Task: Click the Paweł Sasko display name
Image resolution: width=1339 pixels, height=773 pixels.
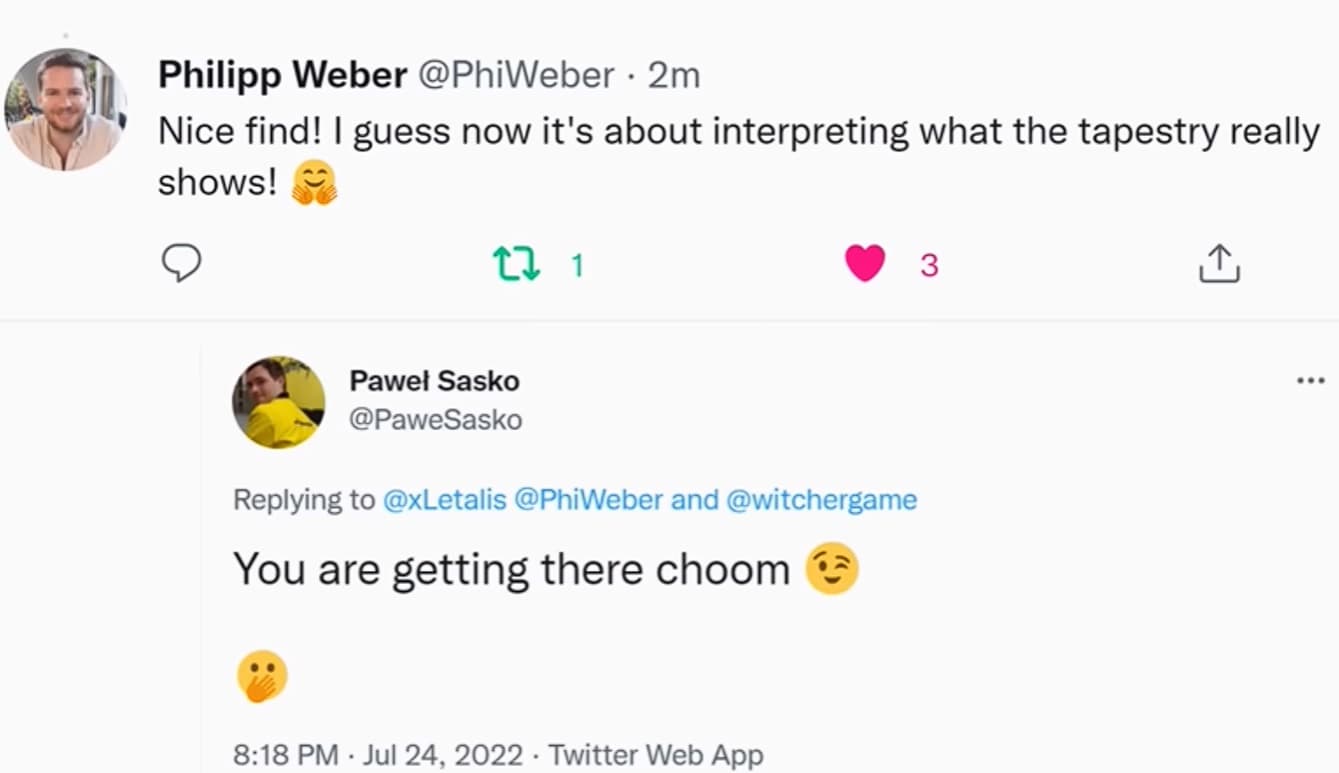Action: coord(434,381)
